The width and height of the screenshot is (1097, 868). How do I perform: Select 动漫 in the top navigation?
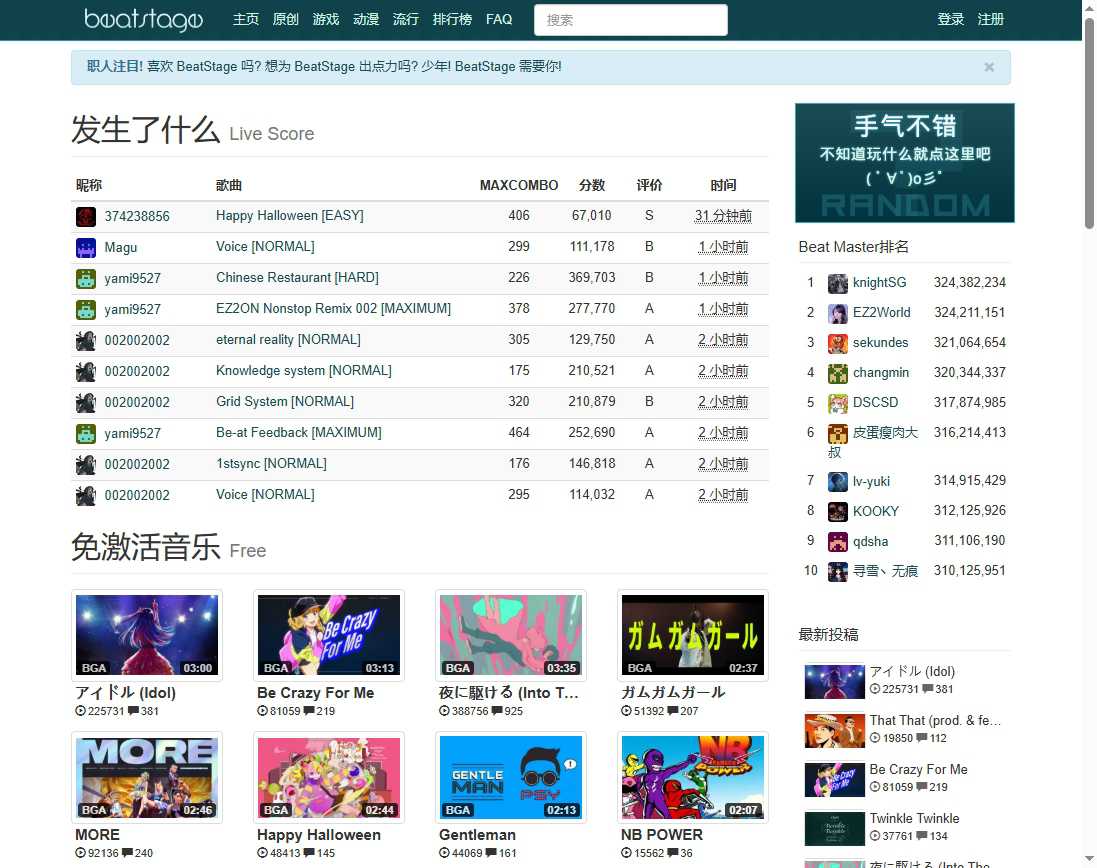365,19
